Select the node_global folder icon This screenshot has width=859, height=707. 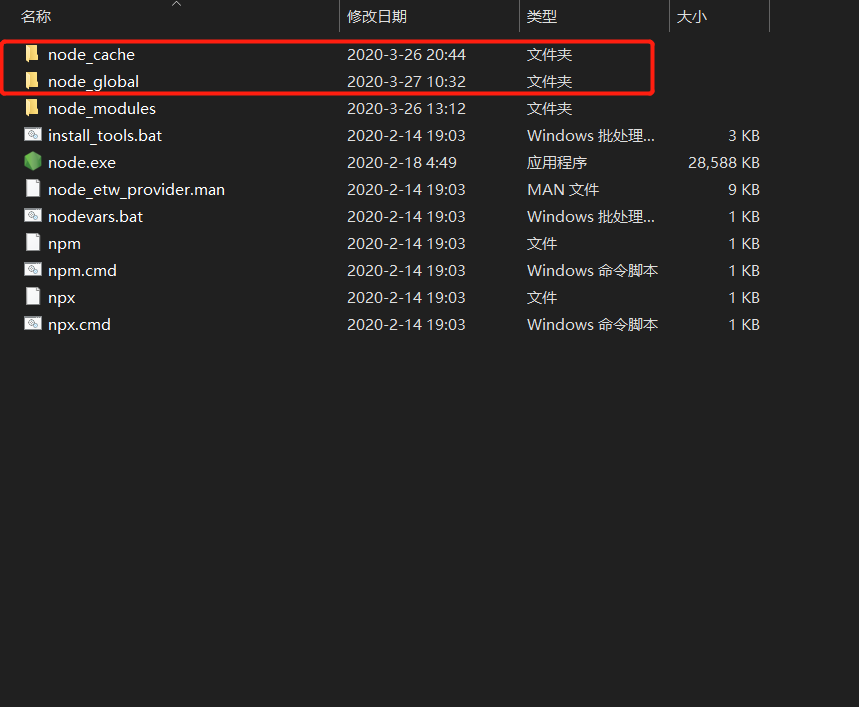[32, 81]
